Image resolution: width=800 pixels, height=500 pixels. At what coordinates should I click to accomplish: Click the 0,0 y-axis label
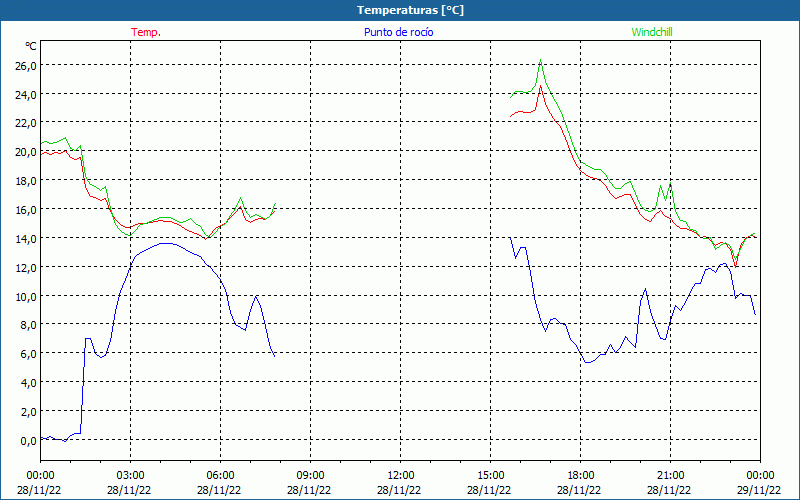coord(29,440)
